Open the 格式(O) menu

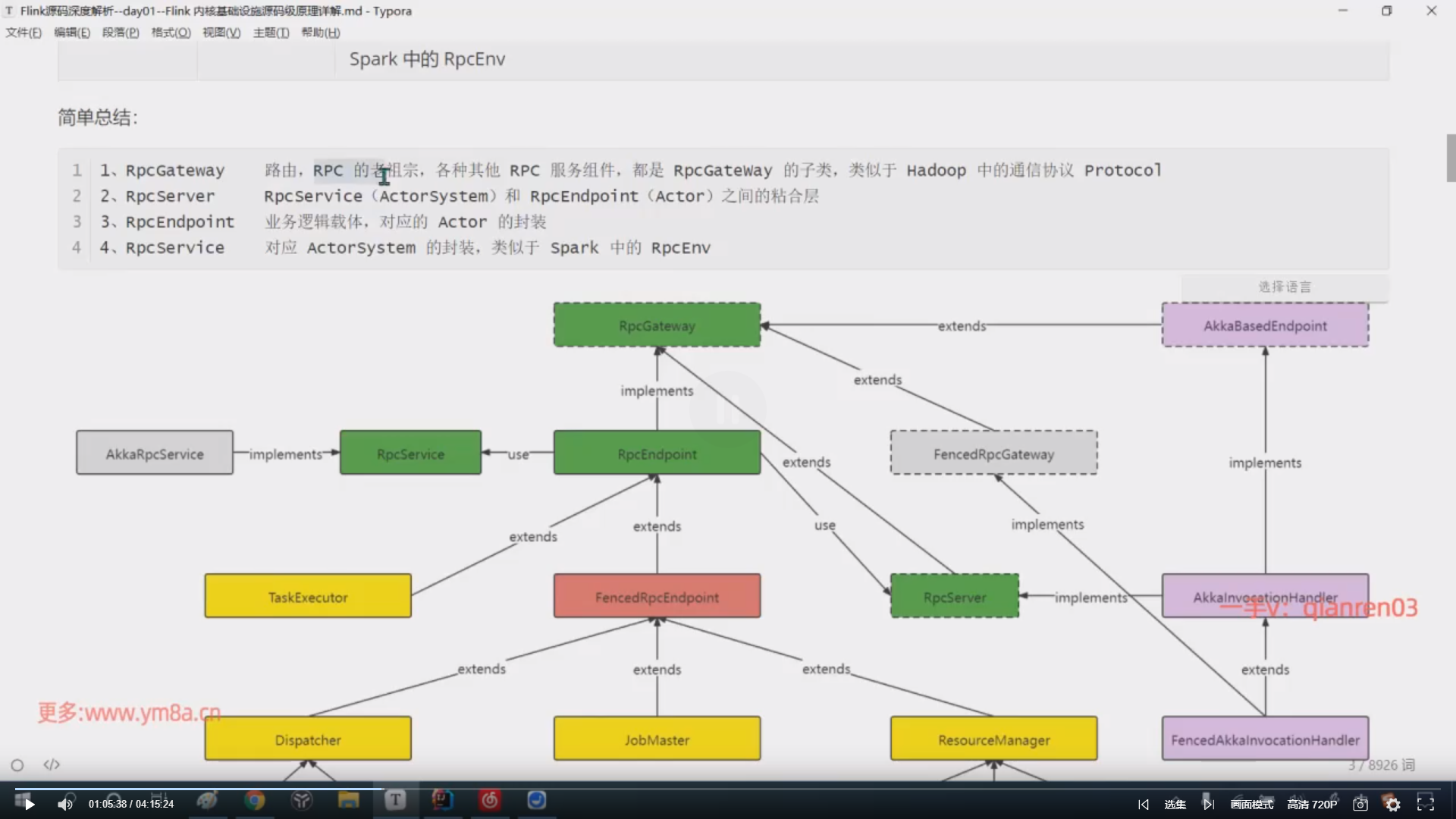(x=171, y=33)
